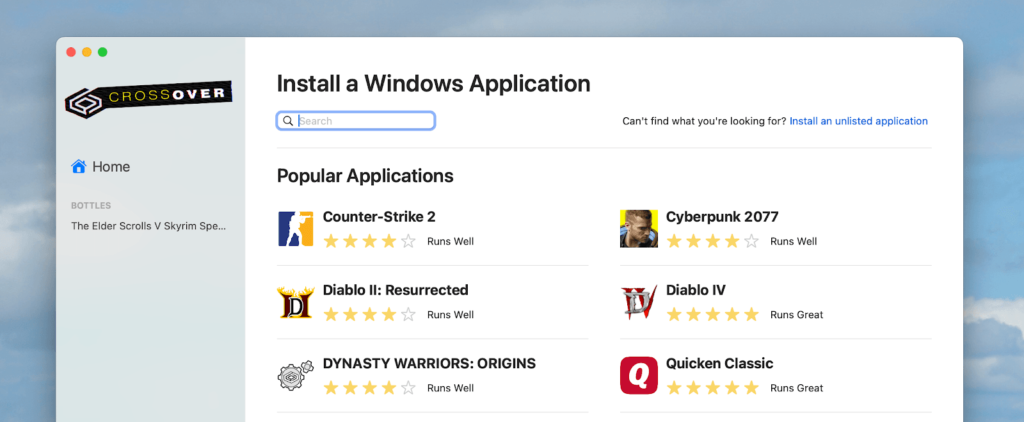Click Counter-Strike 2 star rating
Screen dimensions: 1024x422
pyautogui.click(x=370, y=241)
